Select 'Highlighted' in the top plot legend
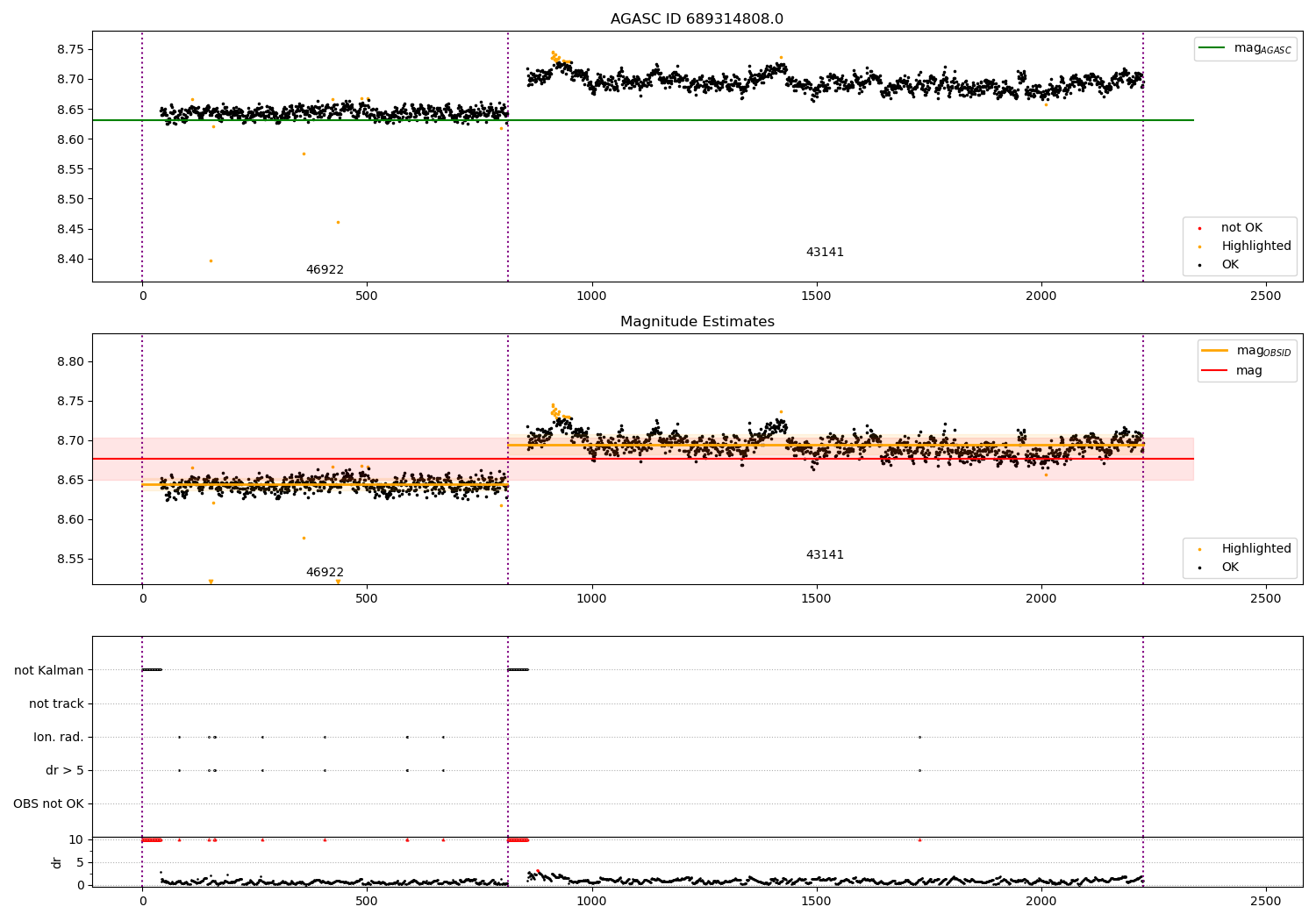Image resolution: width=1316 pixels, height=921 pixels. click(x=1255, y=246)
